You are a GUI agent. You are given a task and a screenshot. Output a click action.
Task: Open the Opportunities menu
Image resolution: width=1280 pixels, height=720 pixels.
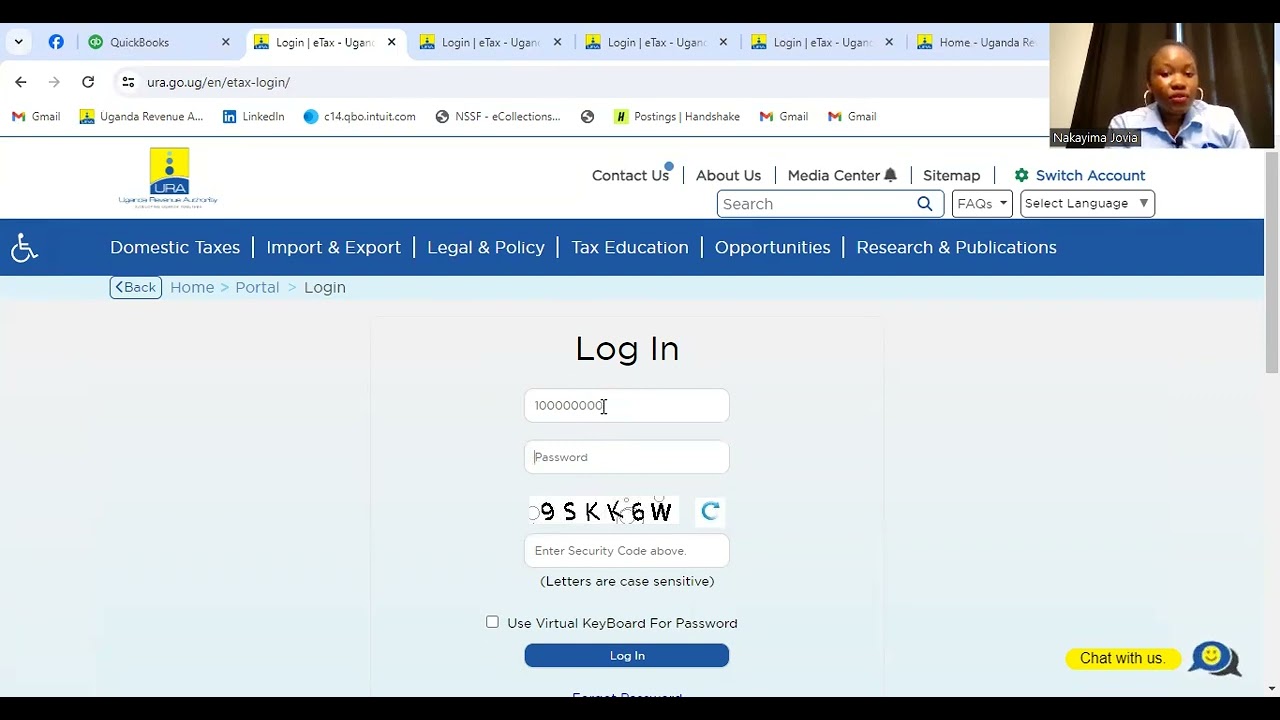click(772, 247)
